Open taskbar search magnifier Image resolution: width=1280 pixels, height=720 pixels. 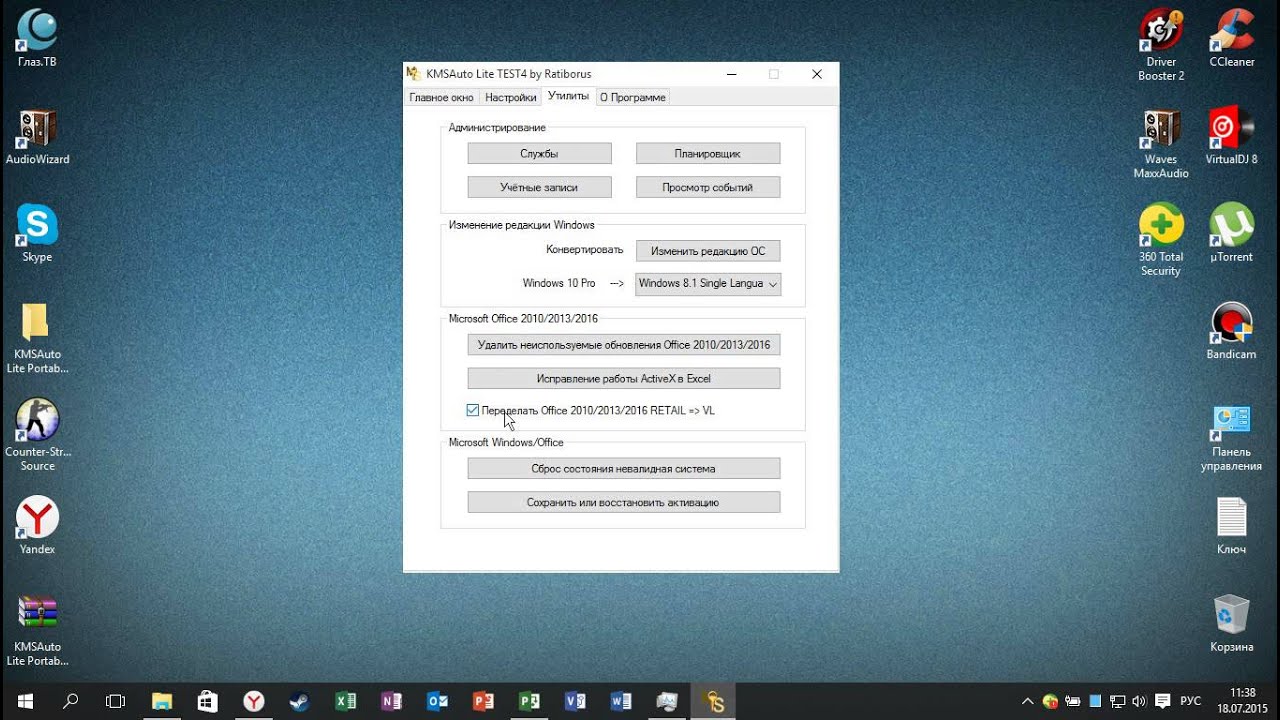pyautogui.click(x=71, y=701)
